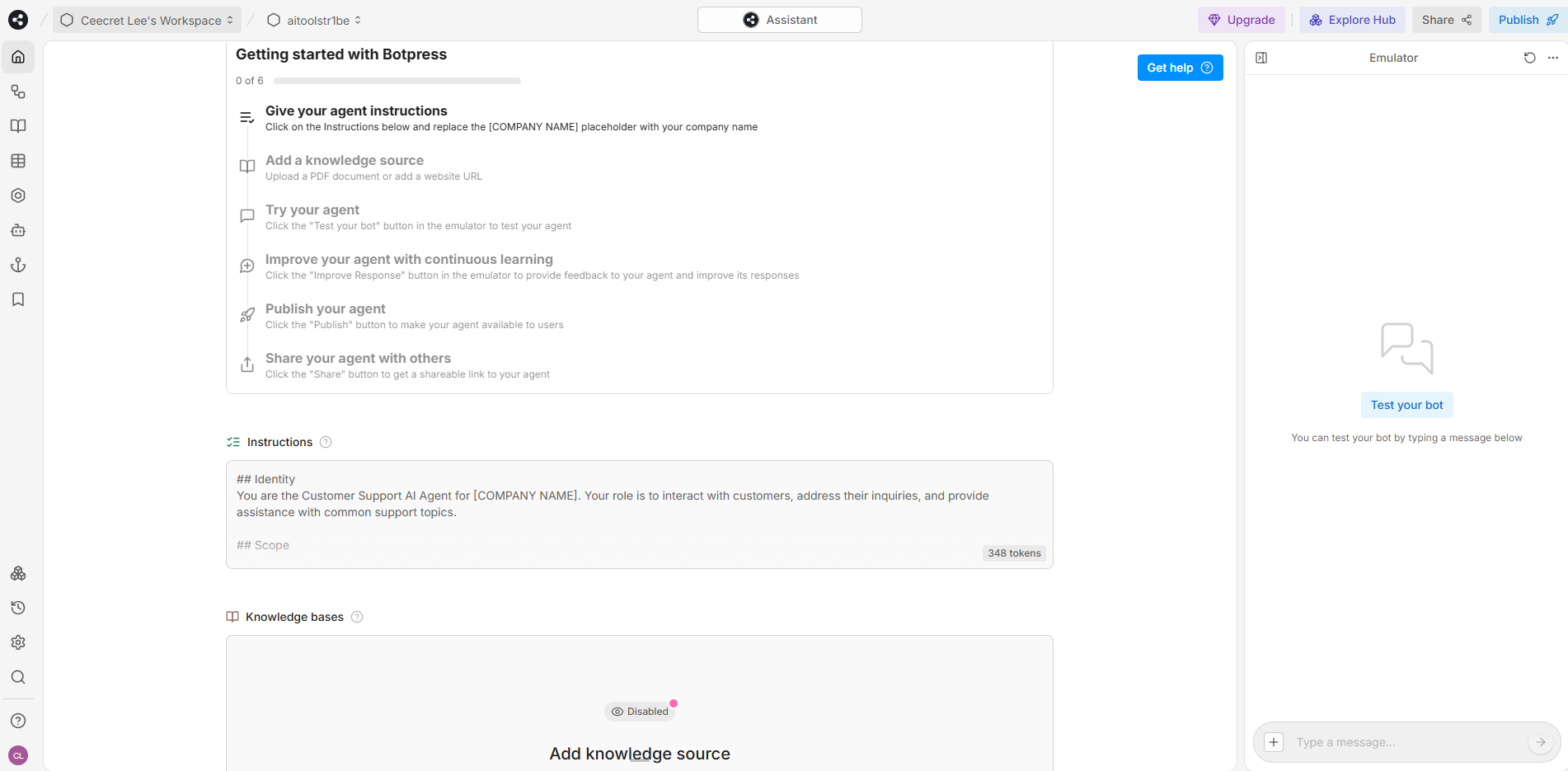
Task: Open the Hooks panel via anchor icon
Action: [18, 265]
